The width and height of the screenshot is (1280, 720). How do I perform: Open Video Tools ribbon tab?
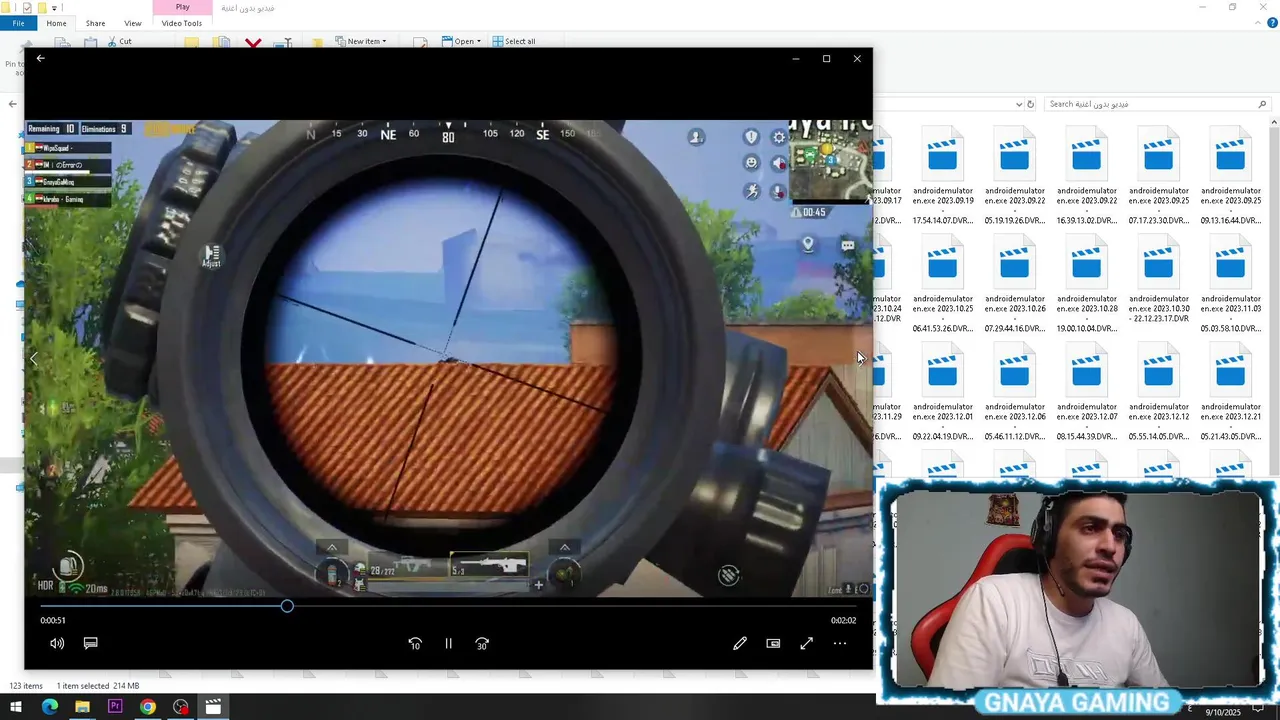181,23
